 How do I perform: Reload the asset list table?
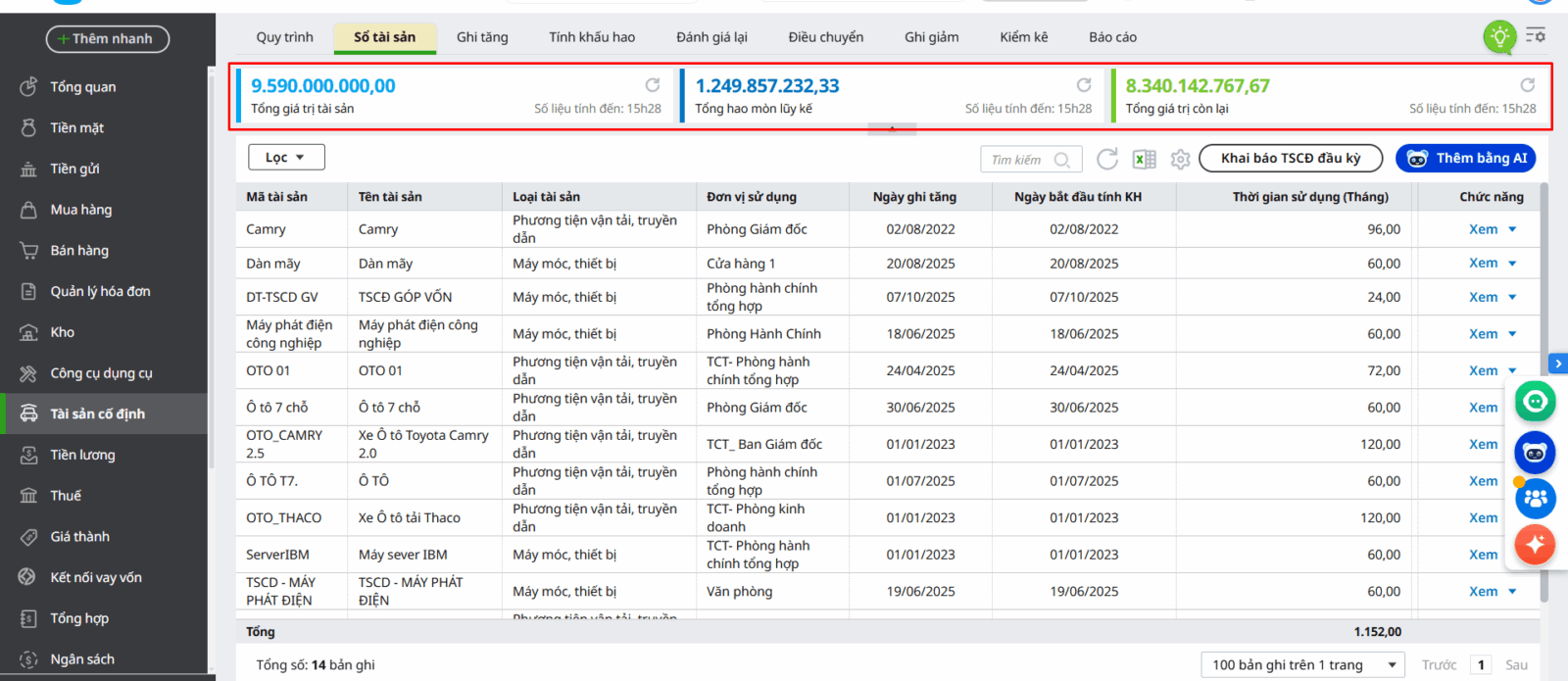click(x=1107, y=159)
